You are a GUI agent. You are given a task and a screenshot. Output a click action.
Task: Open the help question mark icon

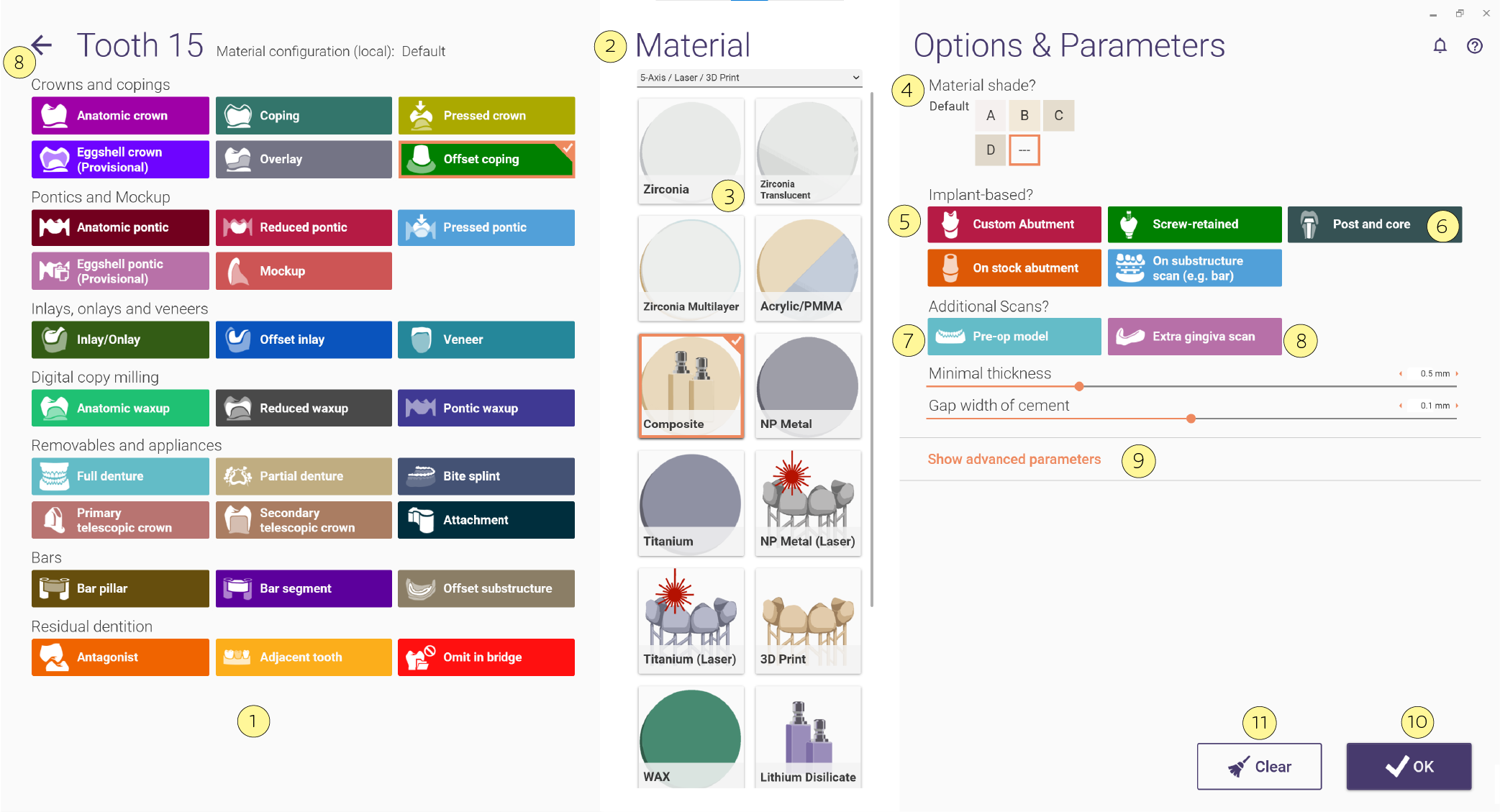(1475, 46)
